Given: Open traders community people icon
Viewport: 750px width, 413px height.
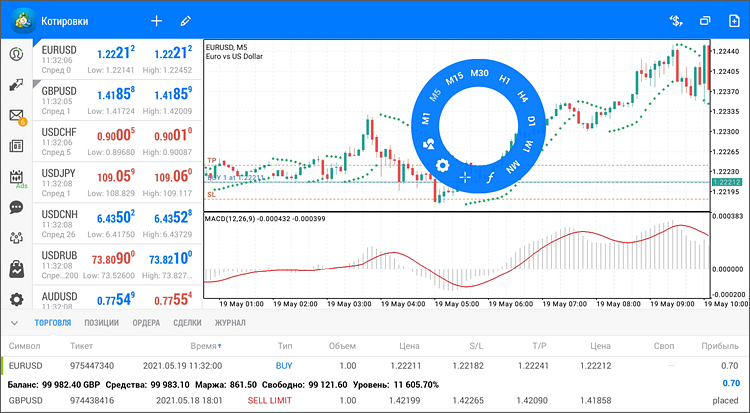Looking at the screenshot, I should click(x=16, y=237).
